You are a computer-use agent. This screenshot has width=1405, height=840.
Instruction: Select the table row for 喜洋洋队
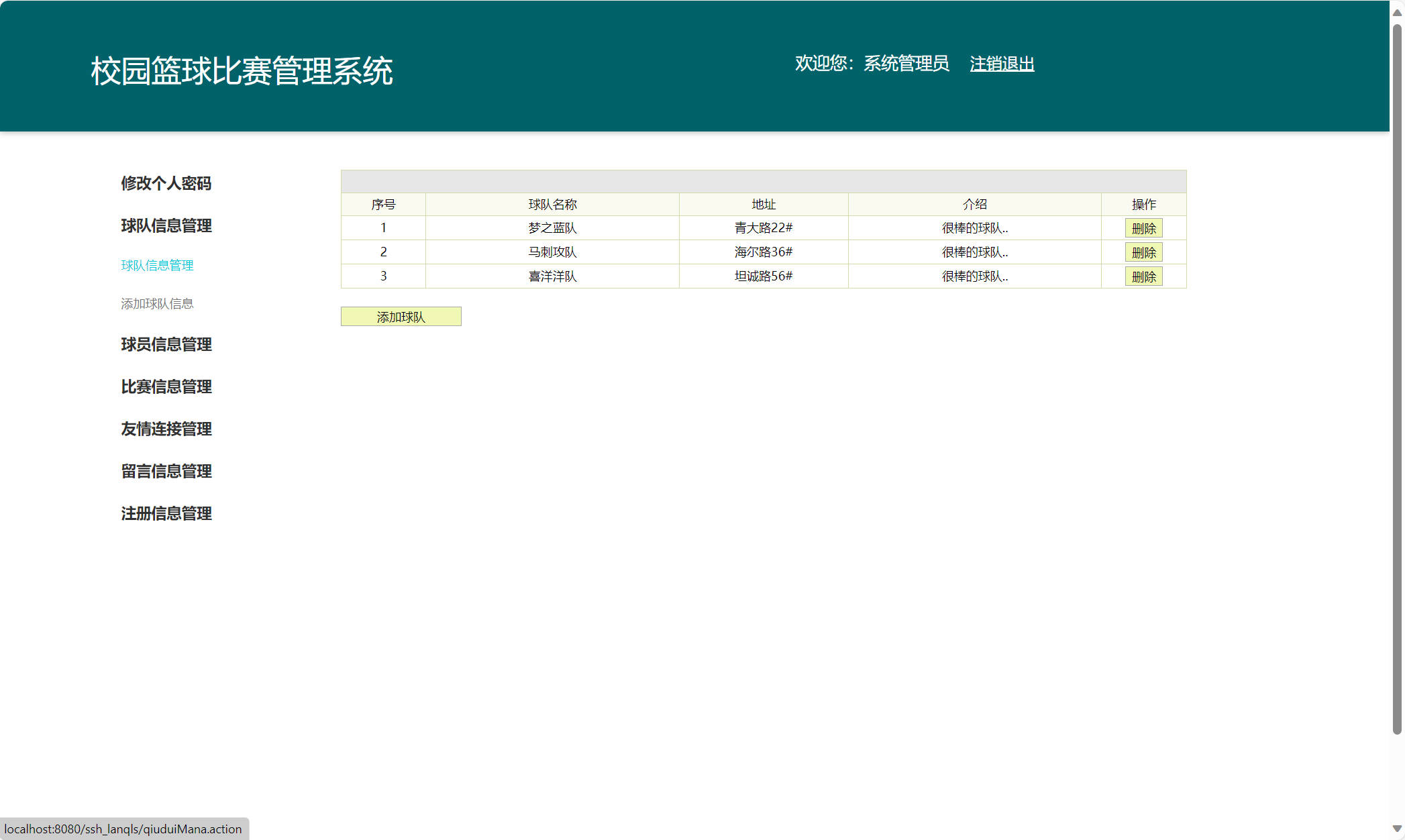pos(552,276)
